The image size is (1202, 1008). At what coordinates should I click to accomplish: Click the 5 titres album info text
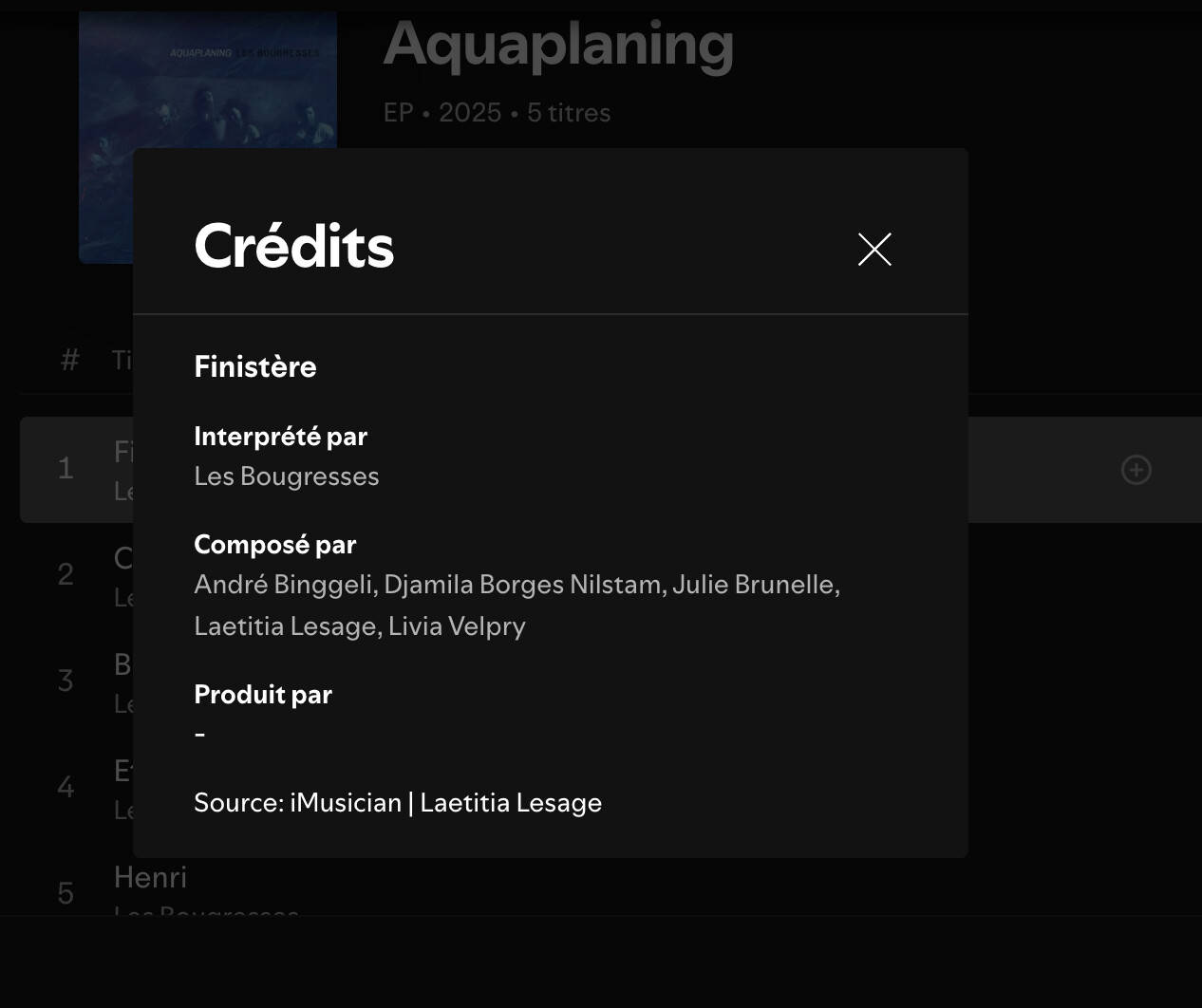(569, 113)
